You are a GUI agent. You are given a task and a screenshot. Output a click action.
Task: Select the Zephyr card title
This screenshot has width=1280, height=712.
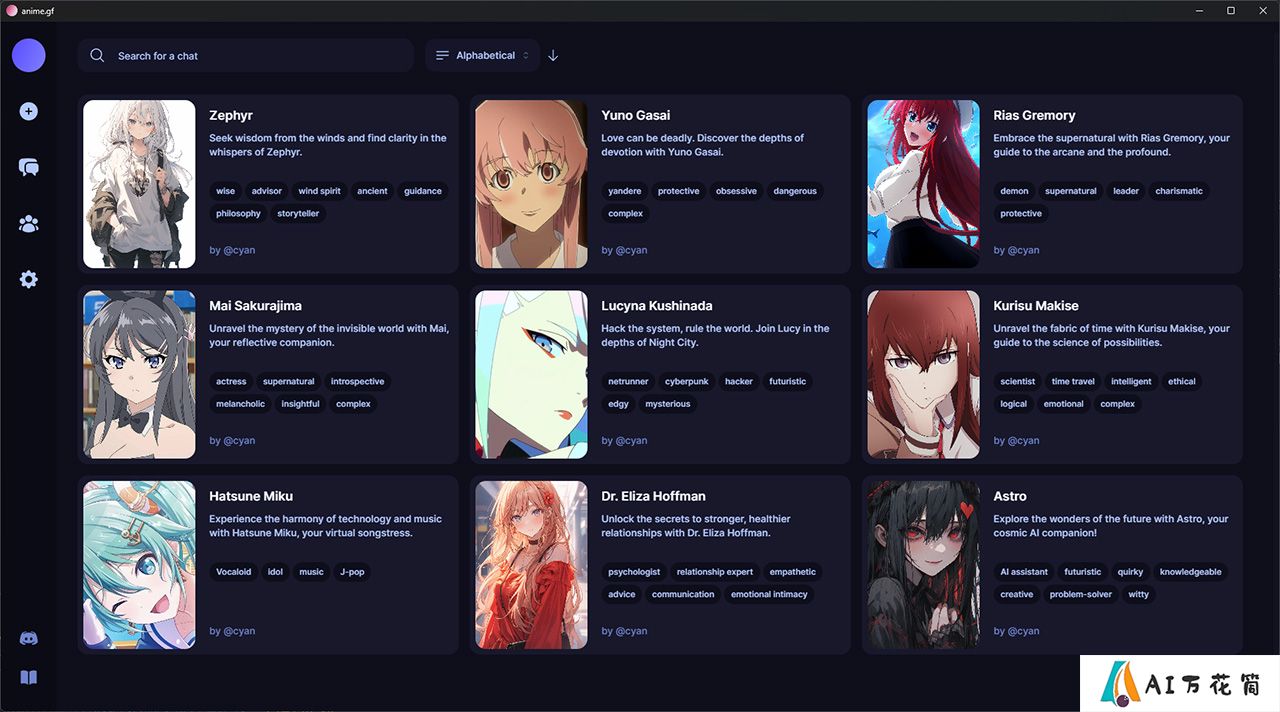click(x=231, y=115)
